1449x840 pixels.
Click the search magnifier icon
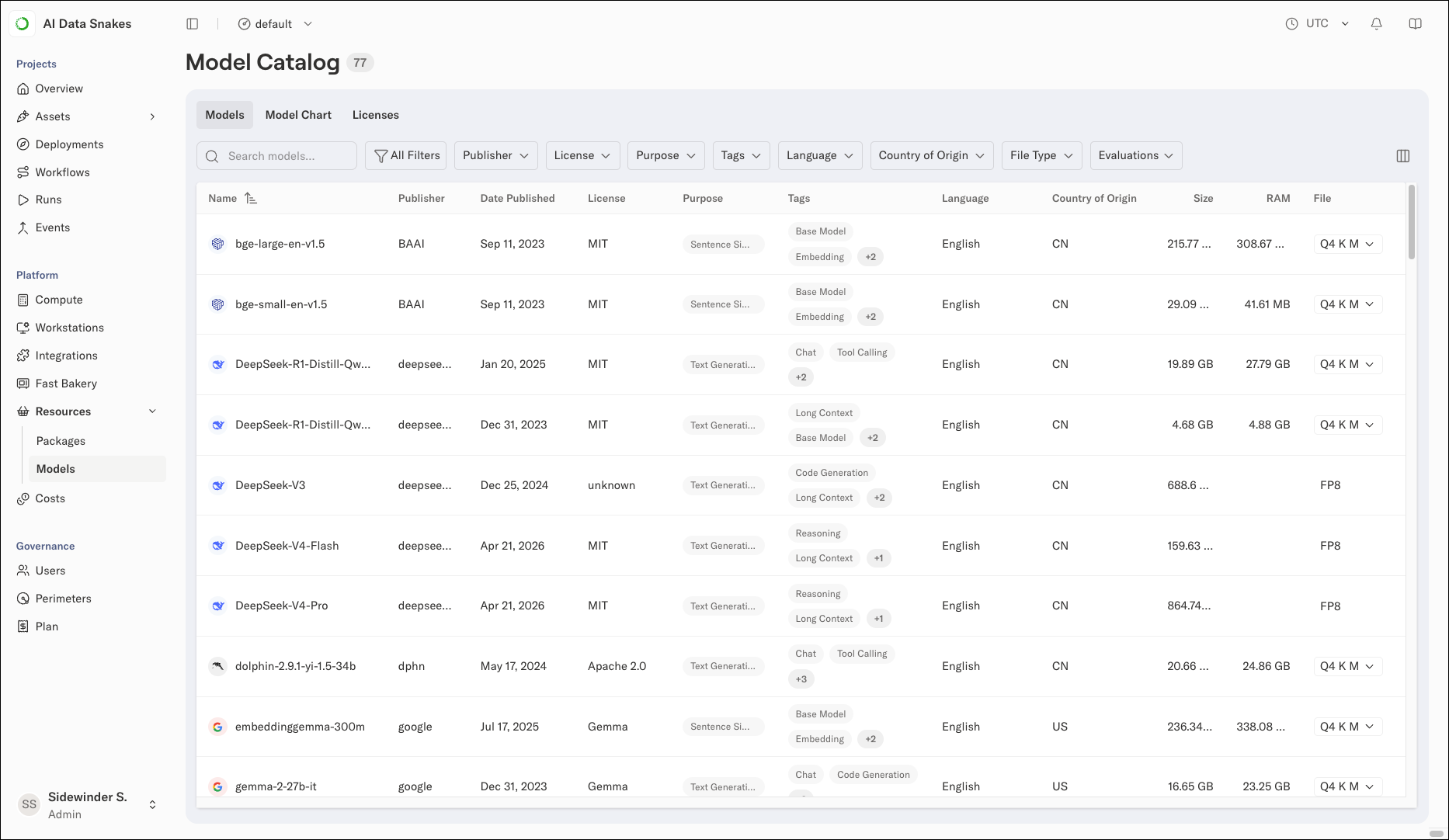pos(212,156)
